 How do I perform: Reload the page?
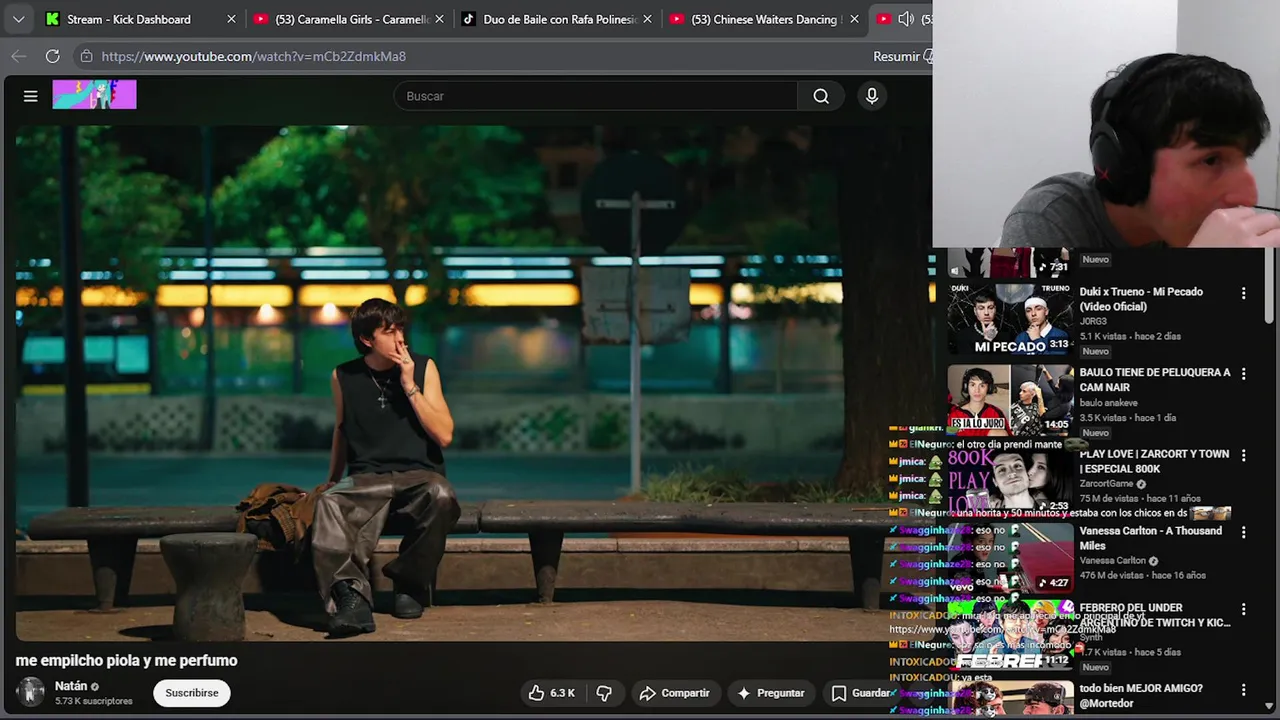[52, 56]
